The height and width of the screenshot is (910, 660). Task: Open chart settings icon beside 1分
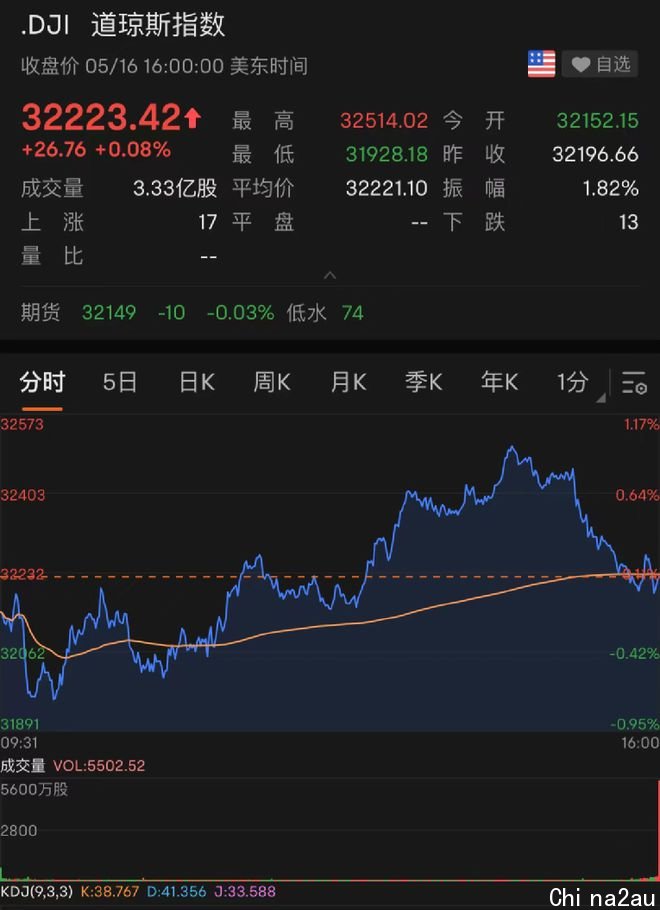tap(634, 383)
